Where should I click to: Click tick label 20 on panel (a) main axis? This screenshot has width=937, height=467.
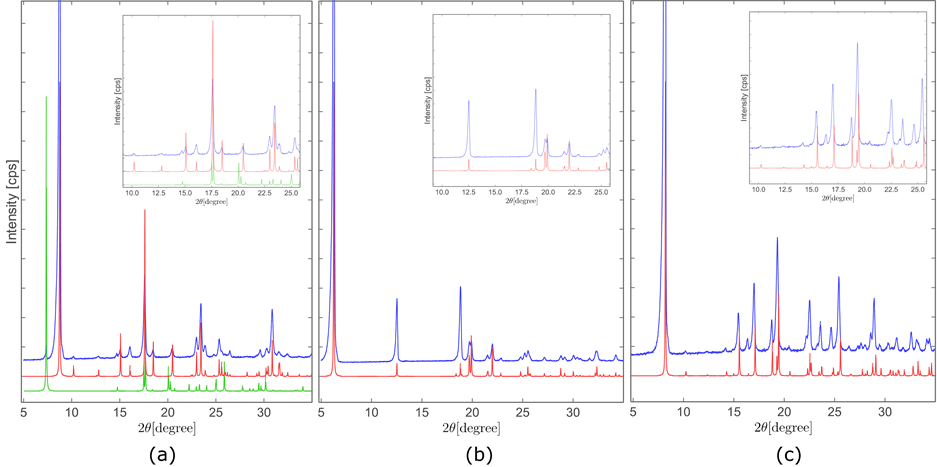[167, 413]
